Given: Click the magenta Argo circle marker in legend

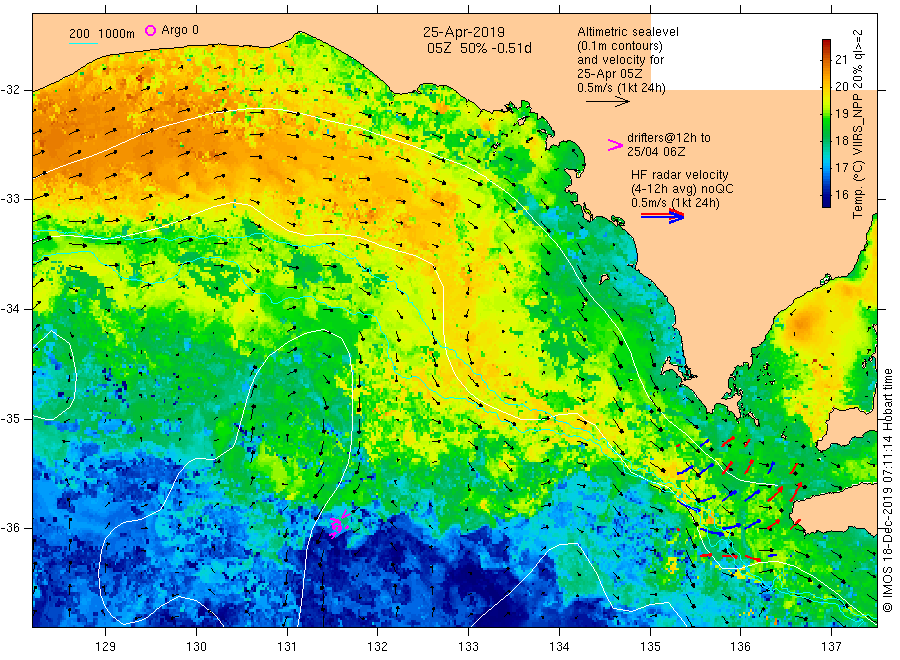Looking at the screenshot, I should [150, 30].
